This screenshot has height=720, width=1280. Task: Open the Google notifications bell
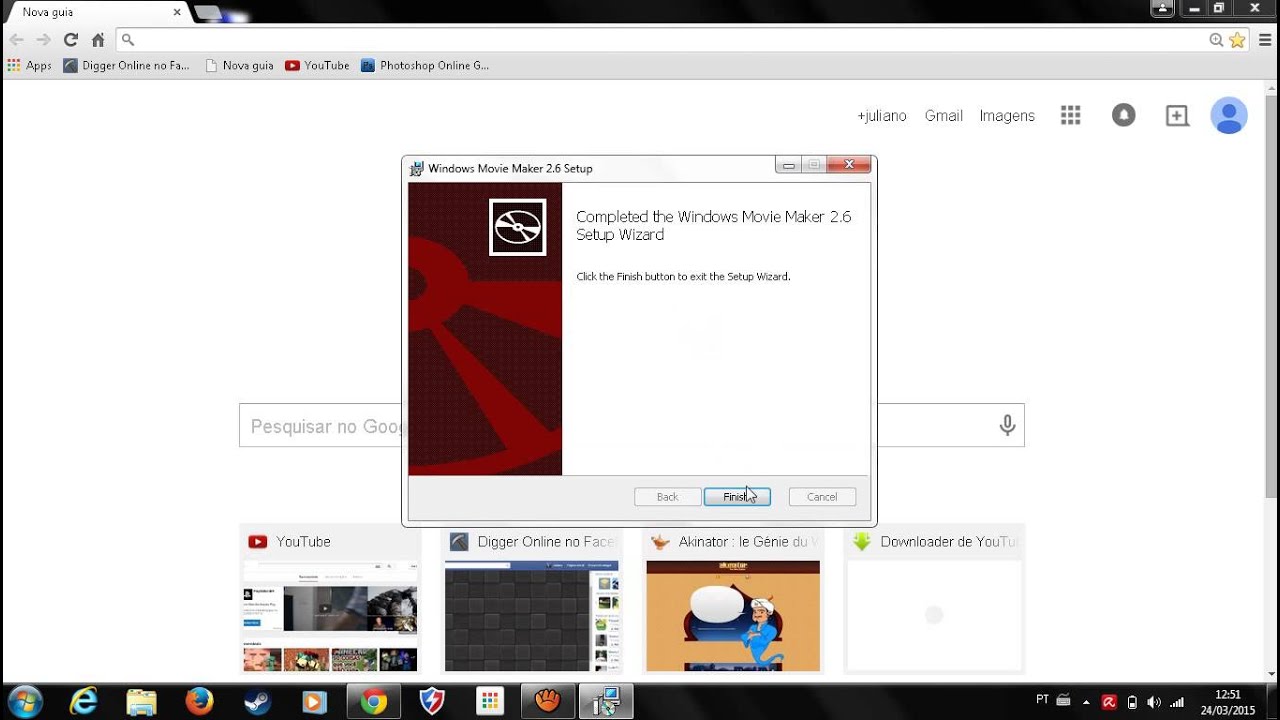[x=1124, y=115]
